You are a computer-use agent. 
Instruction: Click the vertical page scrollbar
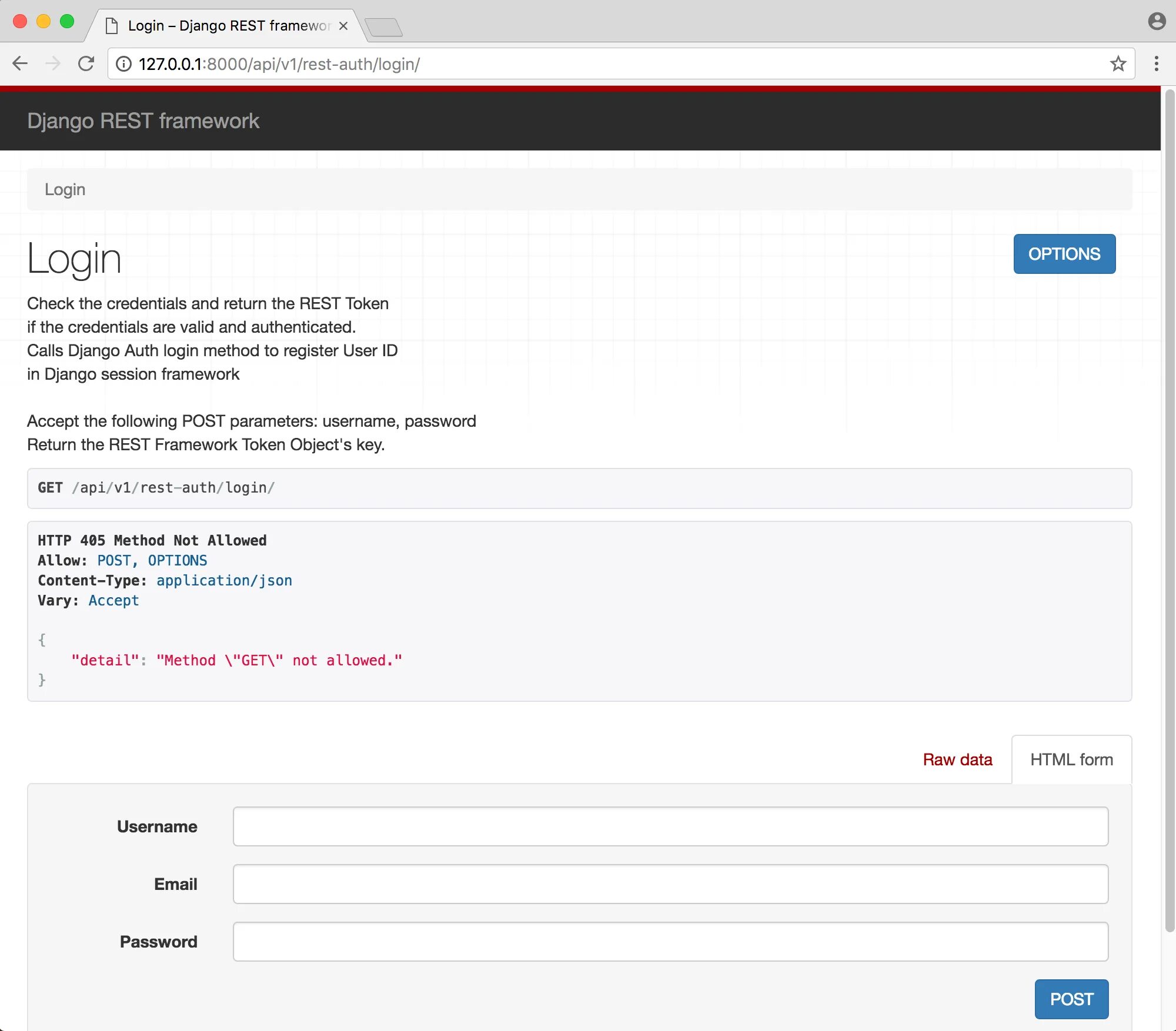(x=1169, y=511)
